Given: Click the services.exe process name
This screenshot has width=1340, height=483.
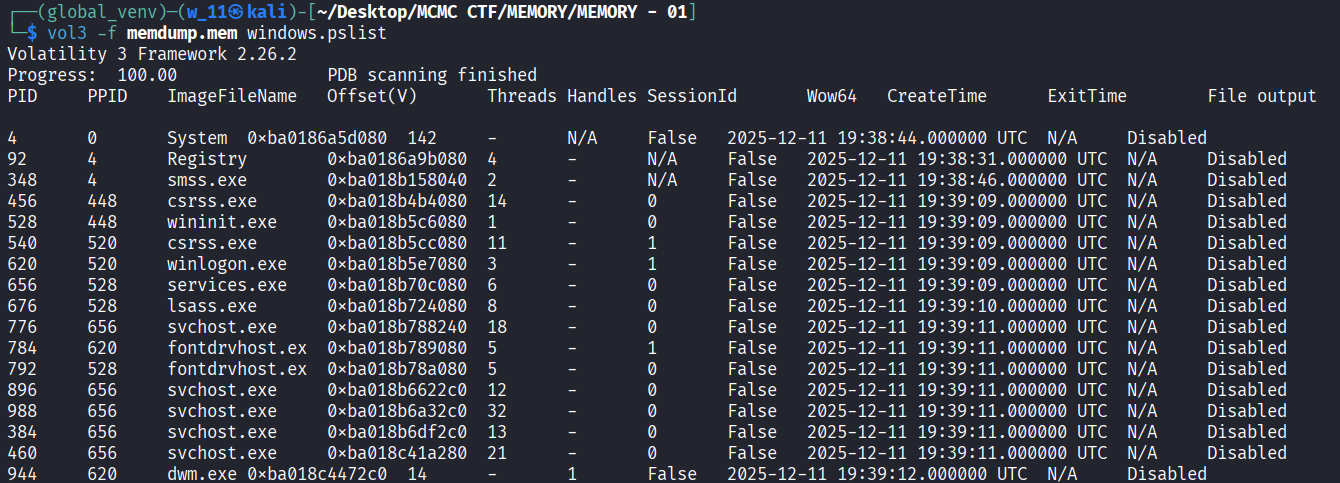Looking at the screenshot, I should (227, 285).
